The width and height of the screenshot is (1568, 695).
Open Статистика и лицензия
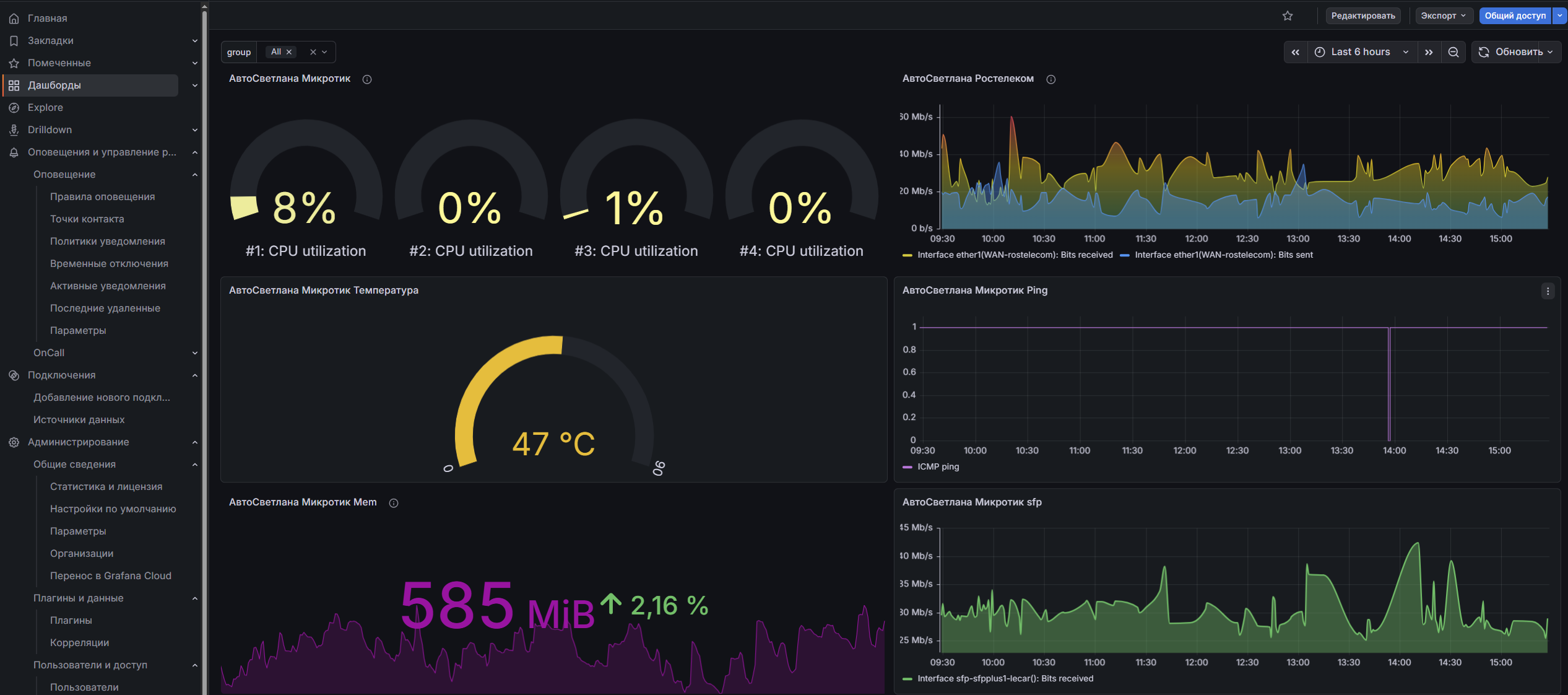pos(106,487)
